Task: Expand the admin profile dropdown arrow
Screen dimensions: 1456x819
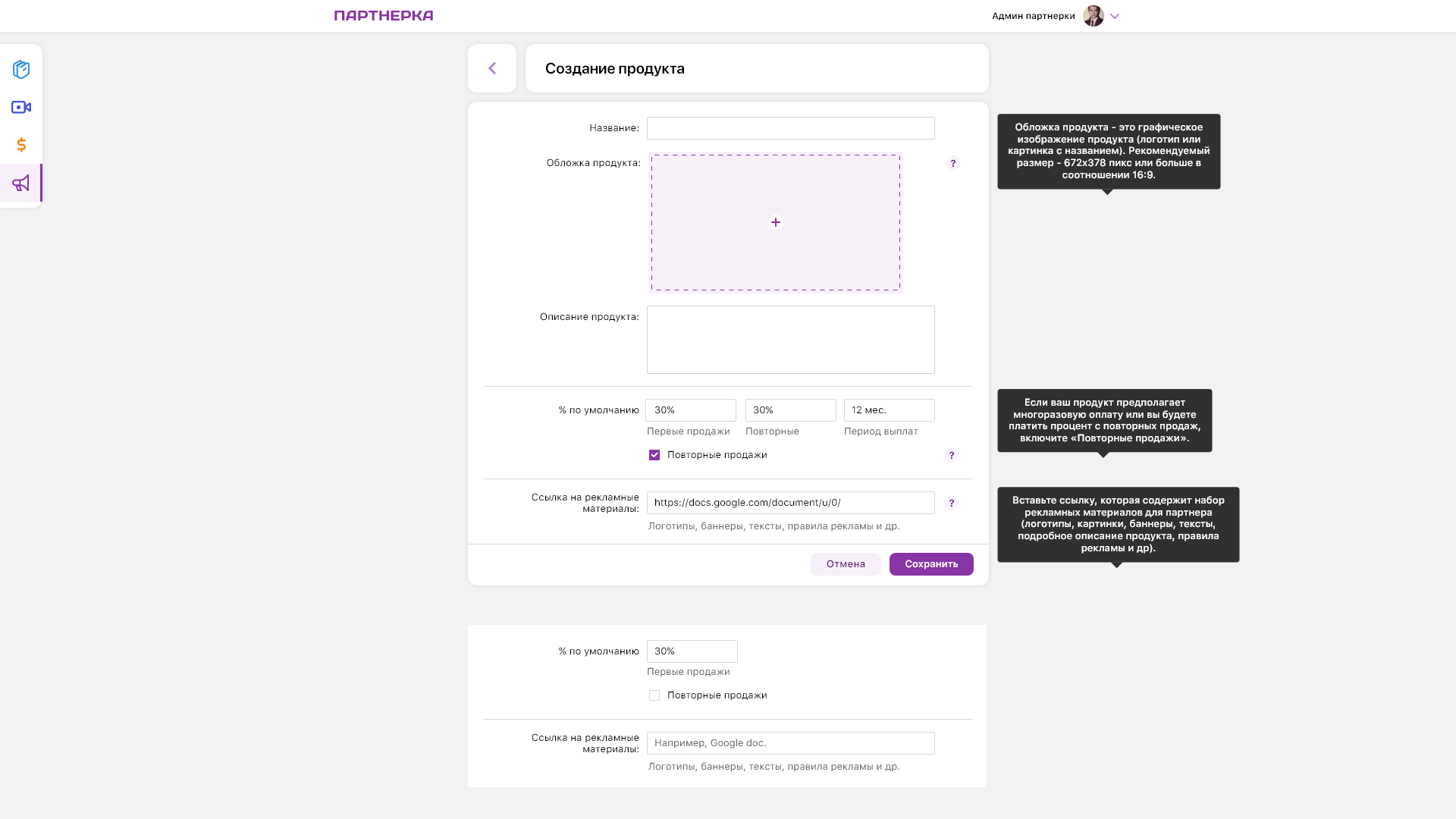Action: click(1115, 16)
